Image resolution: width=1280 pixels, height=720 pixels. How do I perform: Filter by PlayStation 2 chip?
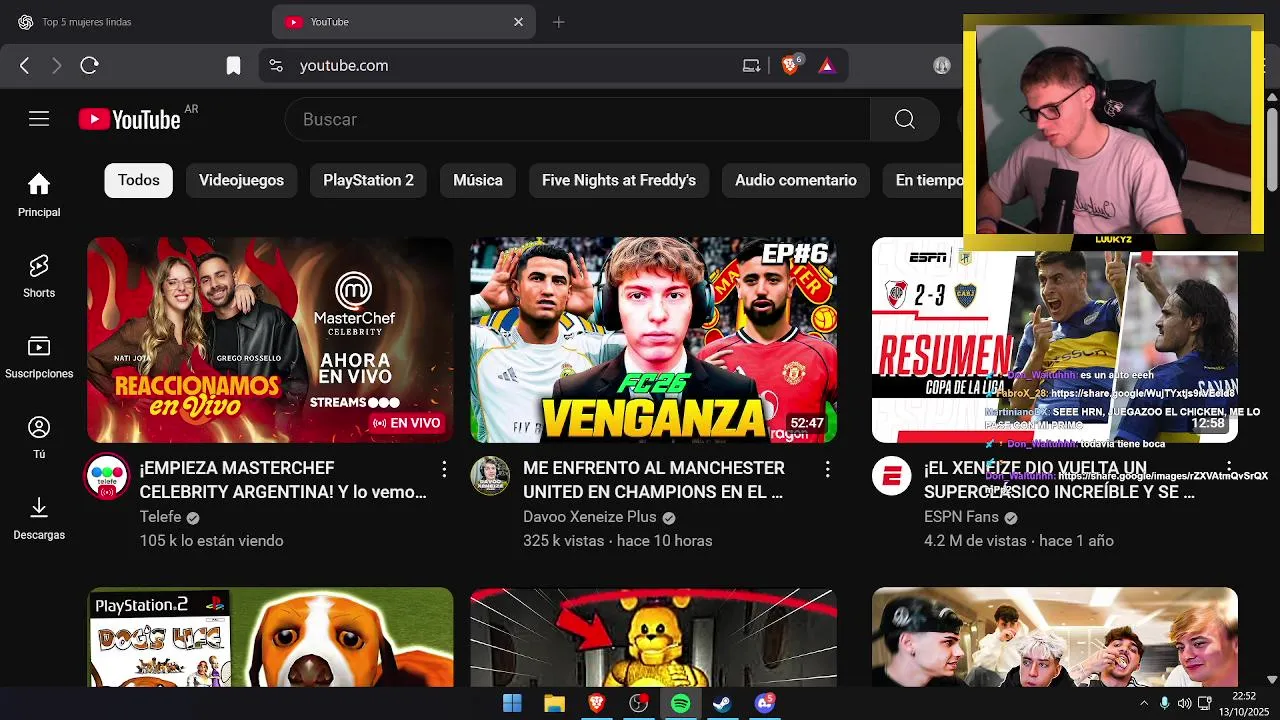coord(368,180)
